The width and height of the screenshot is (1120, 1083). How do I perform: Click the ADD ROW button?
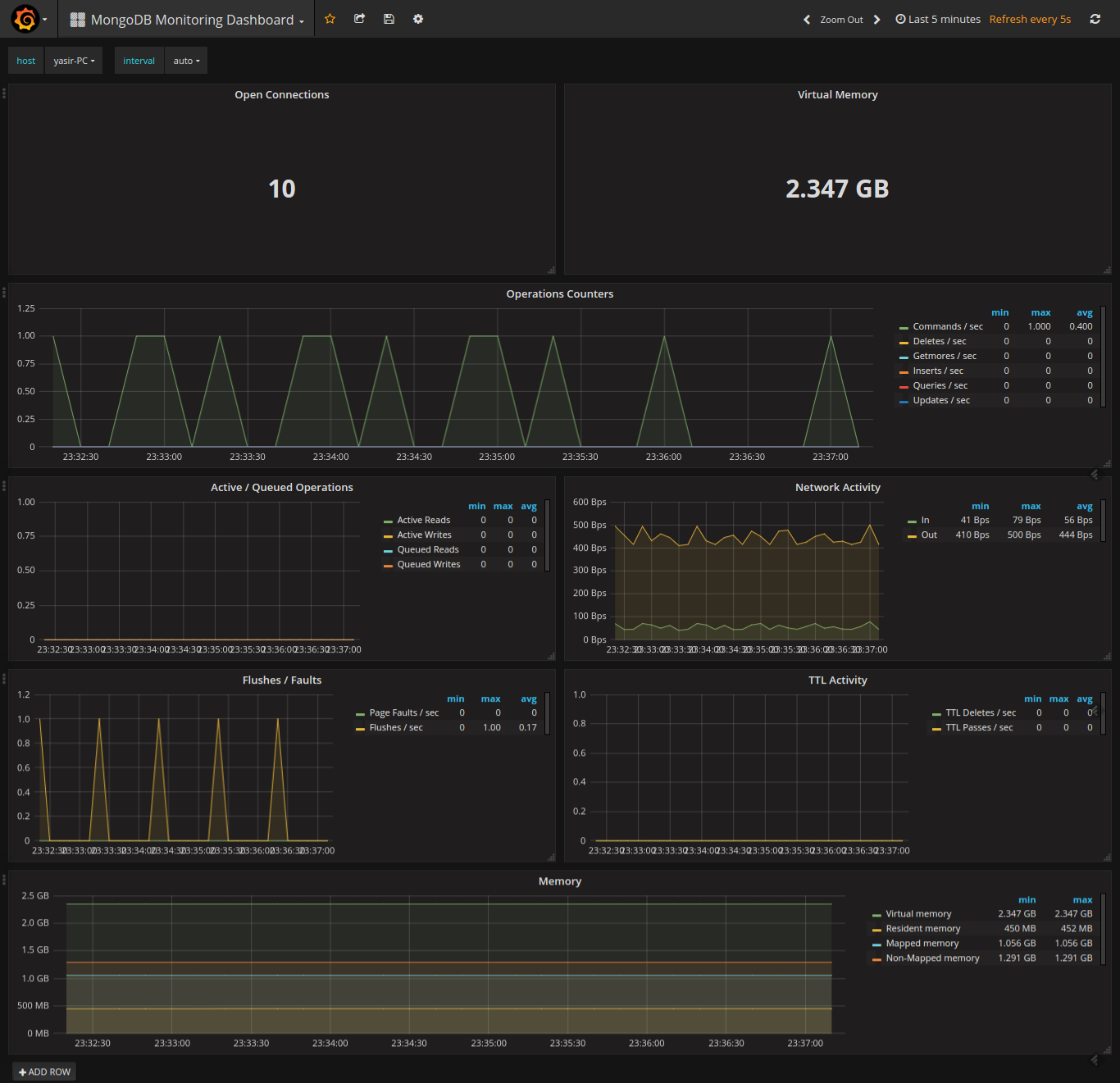44,1072
